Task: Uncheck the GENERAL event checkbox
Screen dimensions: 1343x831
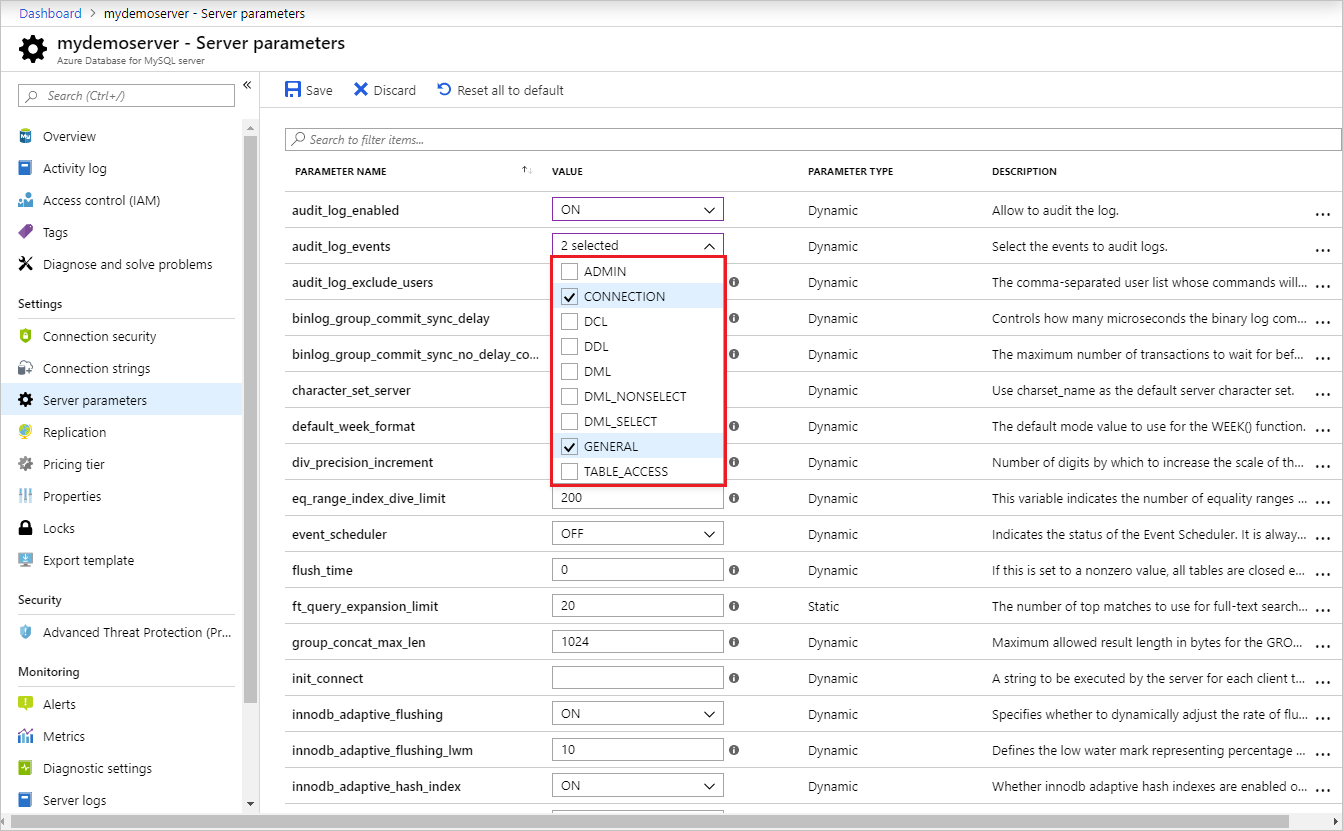Action: point(569,446)
